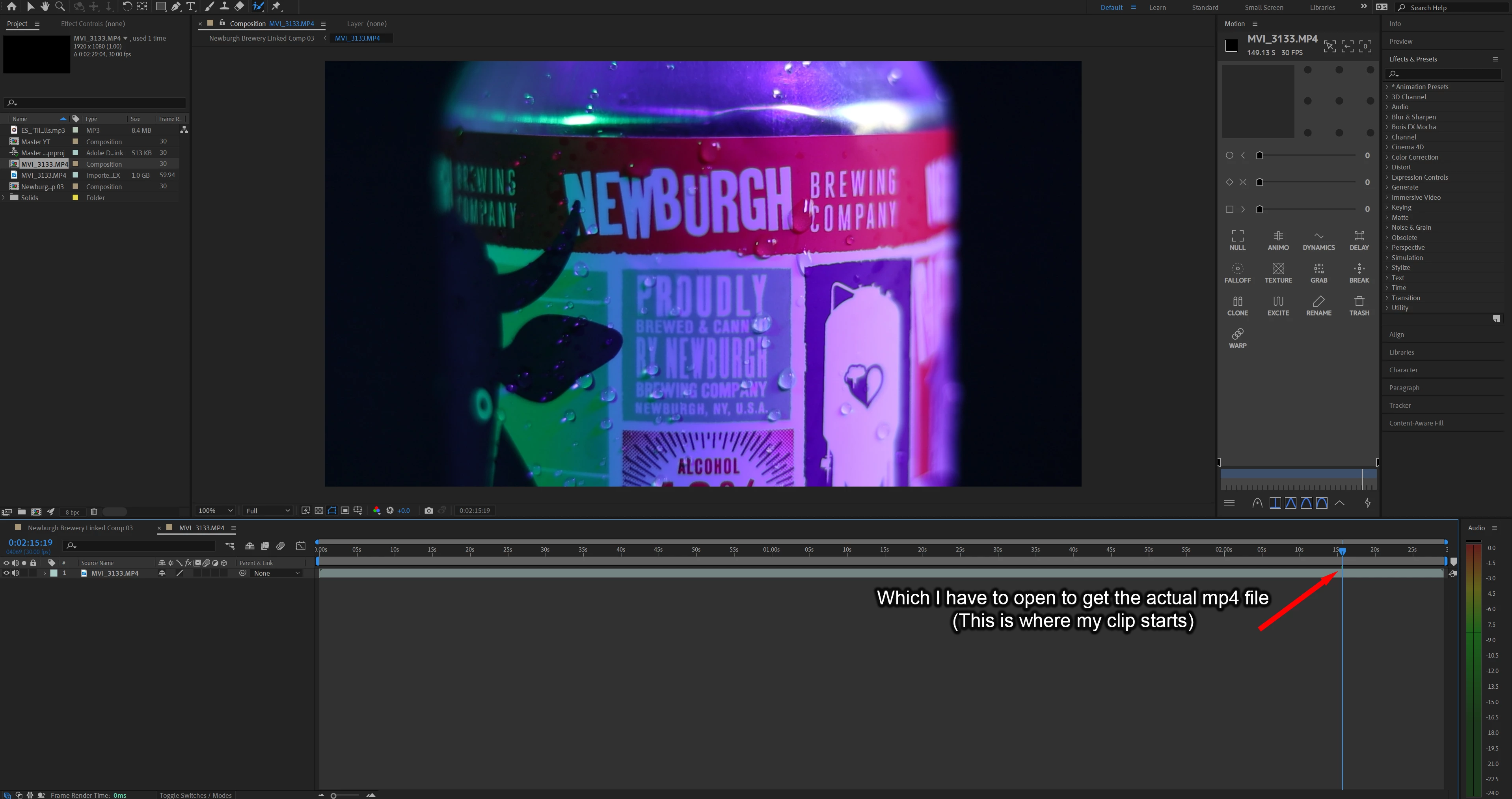Hide video of MVI_3133.MP4 layer
Image resolution: width=1512 pixels, height=799 pixels.
click(x=6, y=573)
